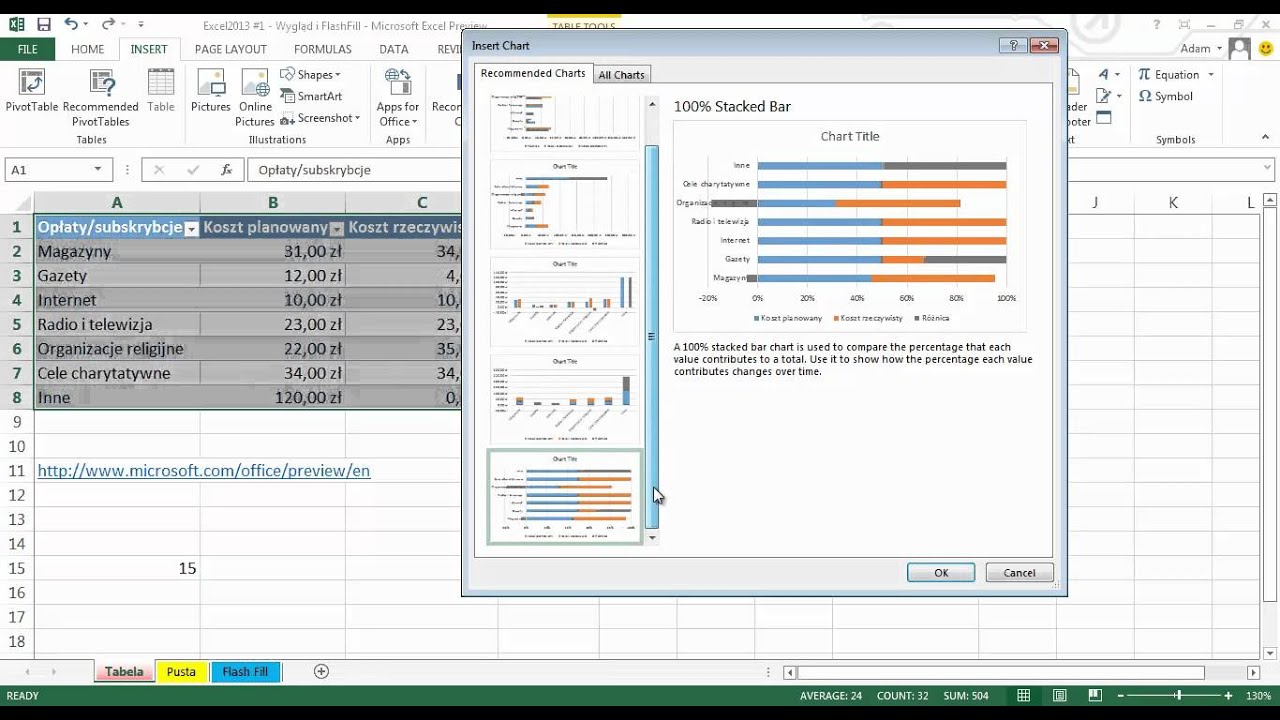Click the zoom slider in status bar
The height and width of the screenshot is (720, 1280).
[1177, 696]
